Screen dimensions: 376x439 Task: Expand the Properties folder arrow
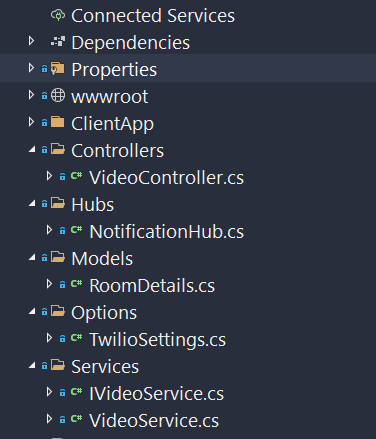(31, 68)
